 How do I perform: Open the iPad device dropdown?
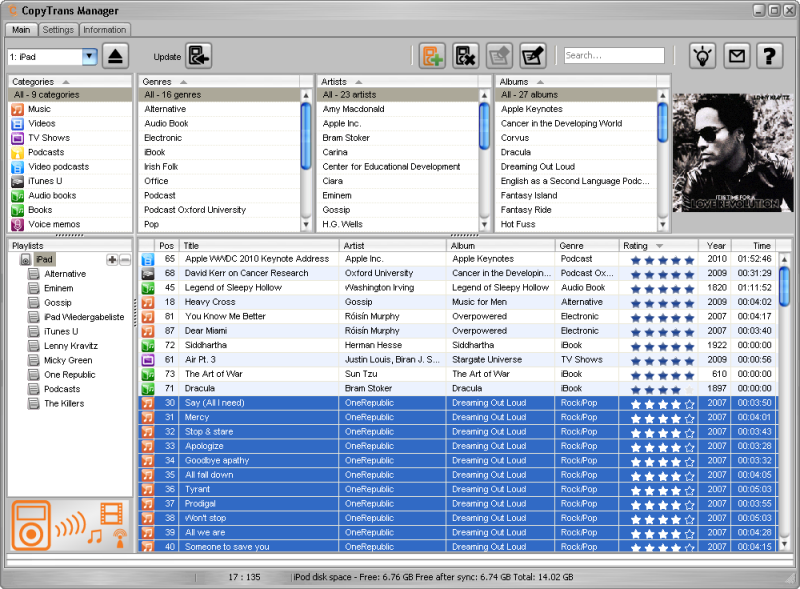(90, 57)
